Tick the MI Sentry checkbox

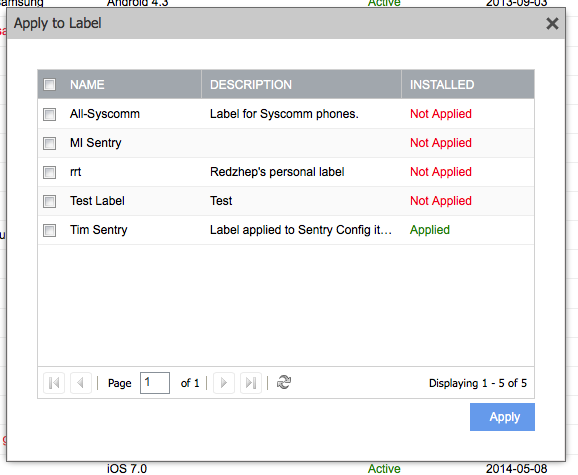49,143
